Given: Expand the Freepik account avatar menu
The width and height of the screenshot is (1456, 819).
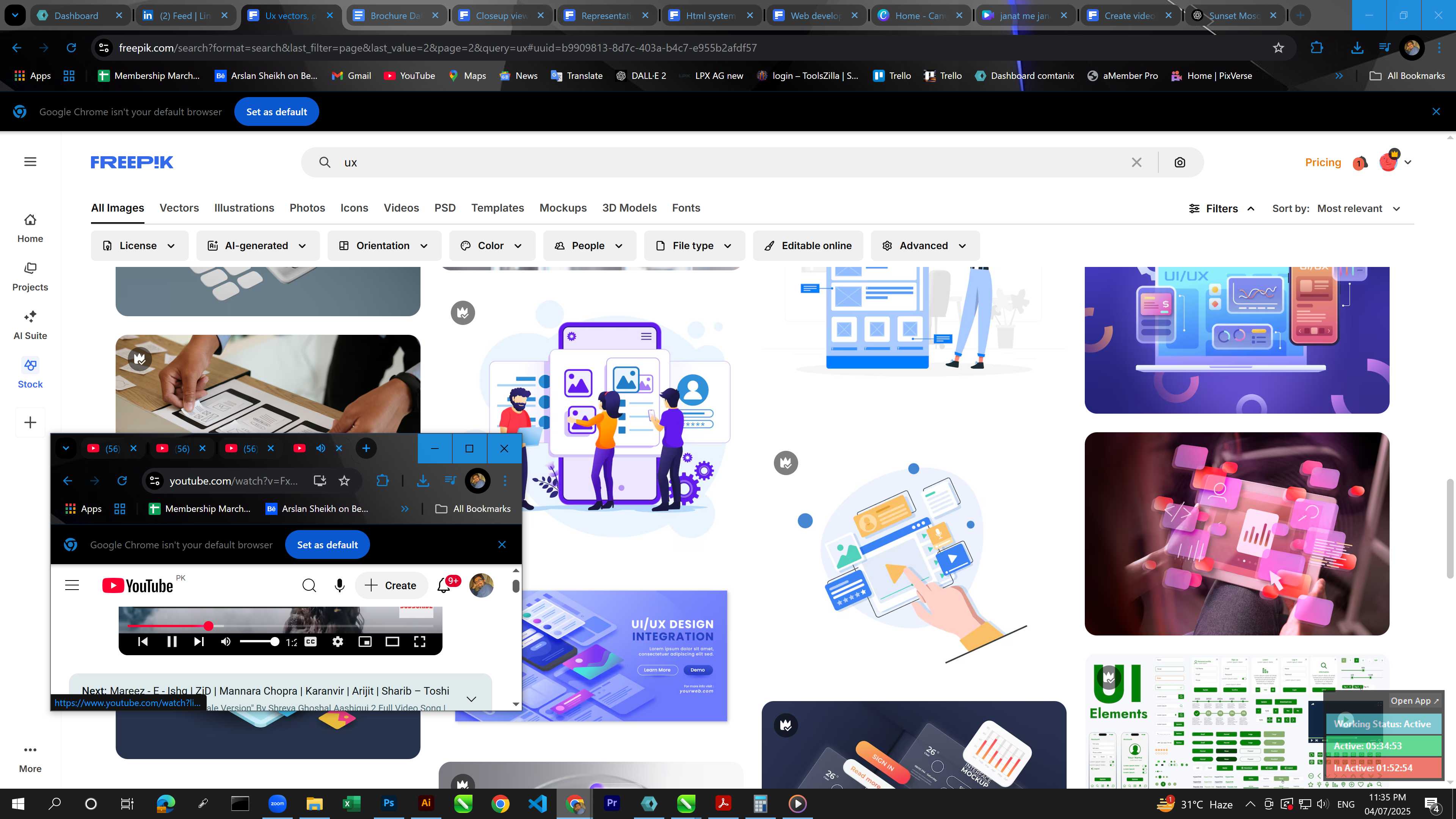Looking at the screenshot, I should (x=1395, y=162).
